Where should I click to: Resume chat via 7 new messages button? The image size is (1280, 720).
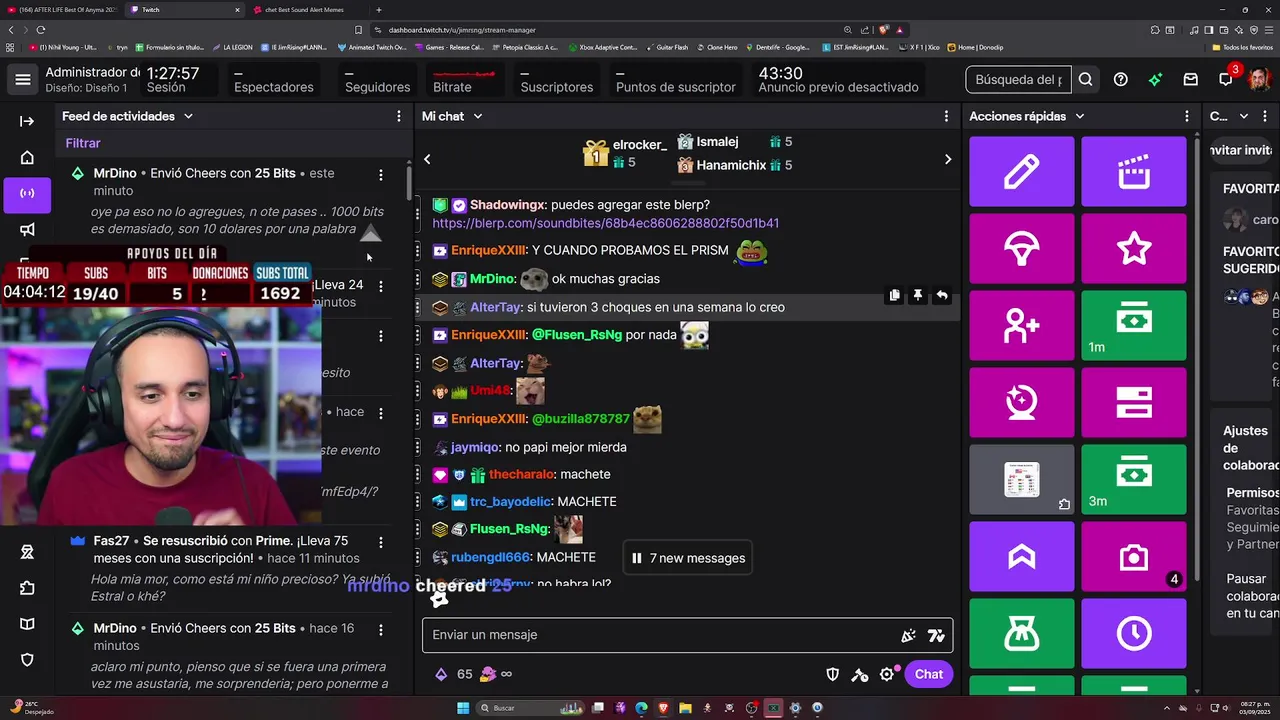688,558
